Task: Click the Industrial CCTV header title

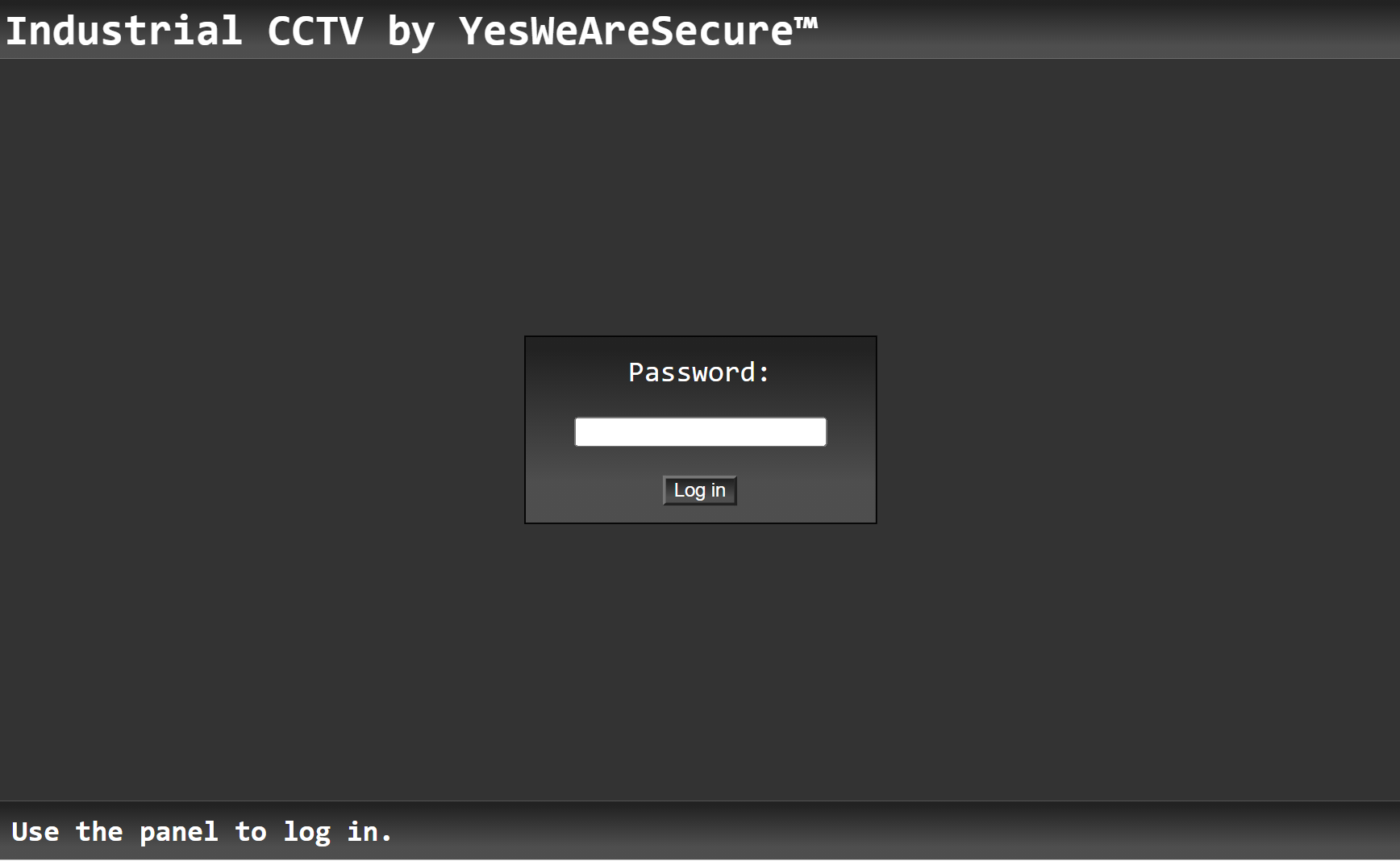Action: point(411,31)
